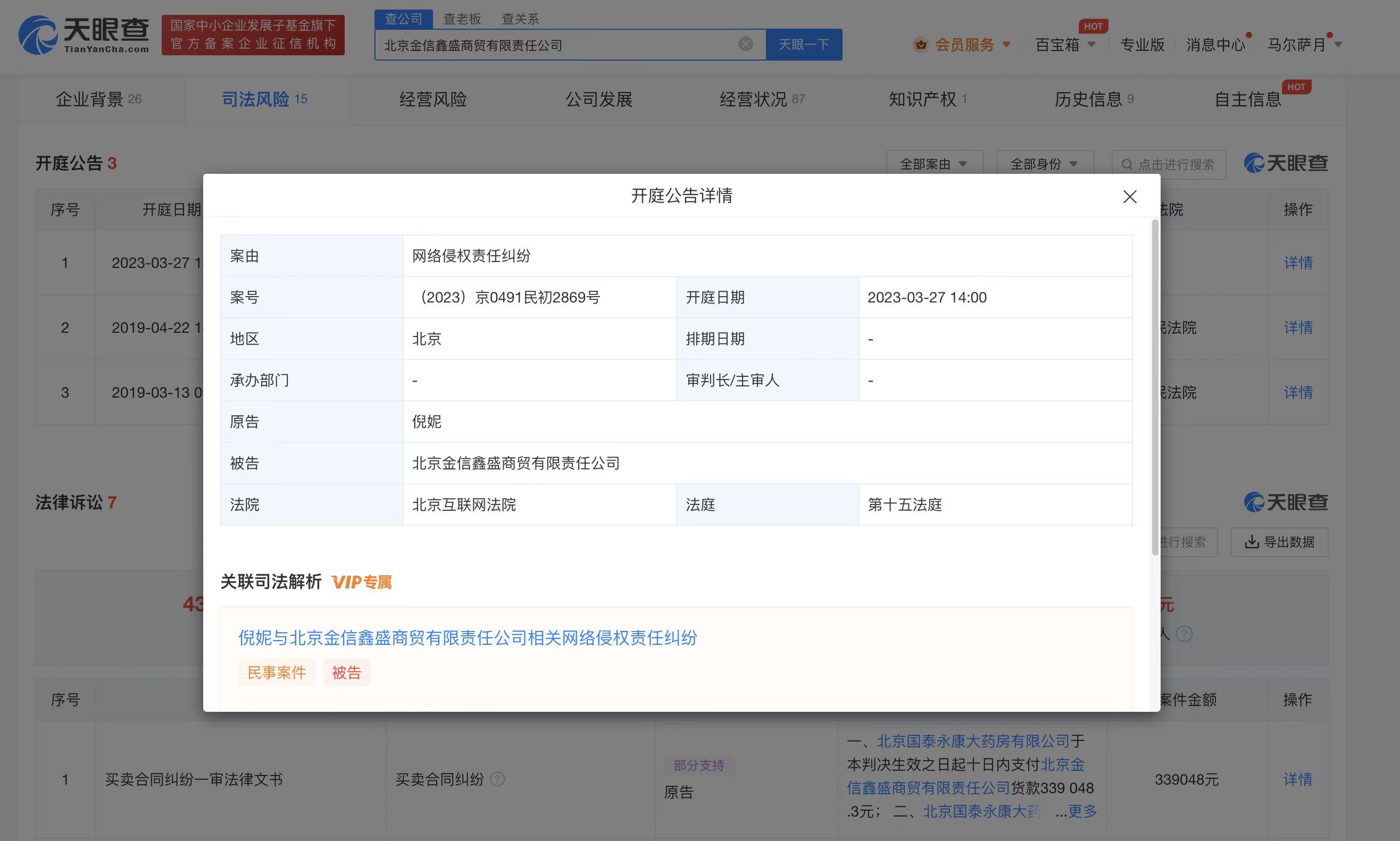
Task: Click 详情 for row 1 of 开庭公告
Action: [x=1298, y=263]
